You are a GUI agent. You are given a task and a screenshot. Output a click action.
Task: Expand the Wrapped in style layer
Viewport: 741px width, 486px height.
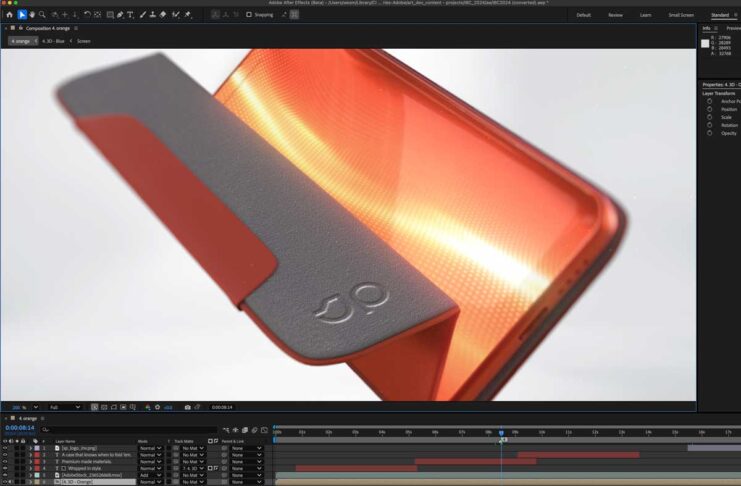pyautogui.click(x=31, y=469)
